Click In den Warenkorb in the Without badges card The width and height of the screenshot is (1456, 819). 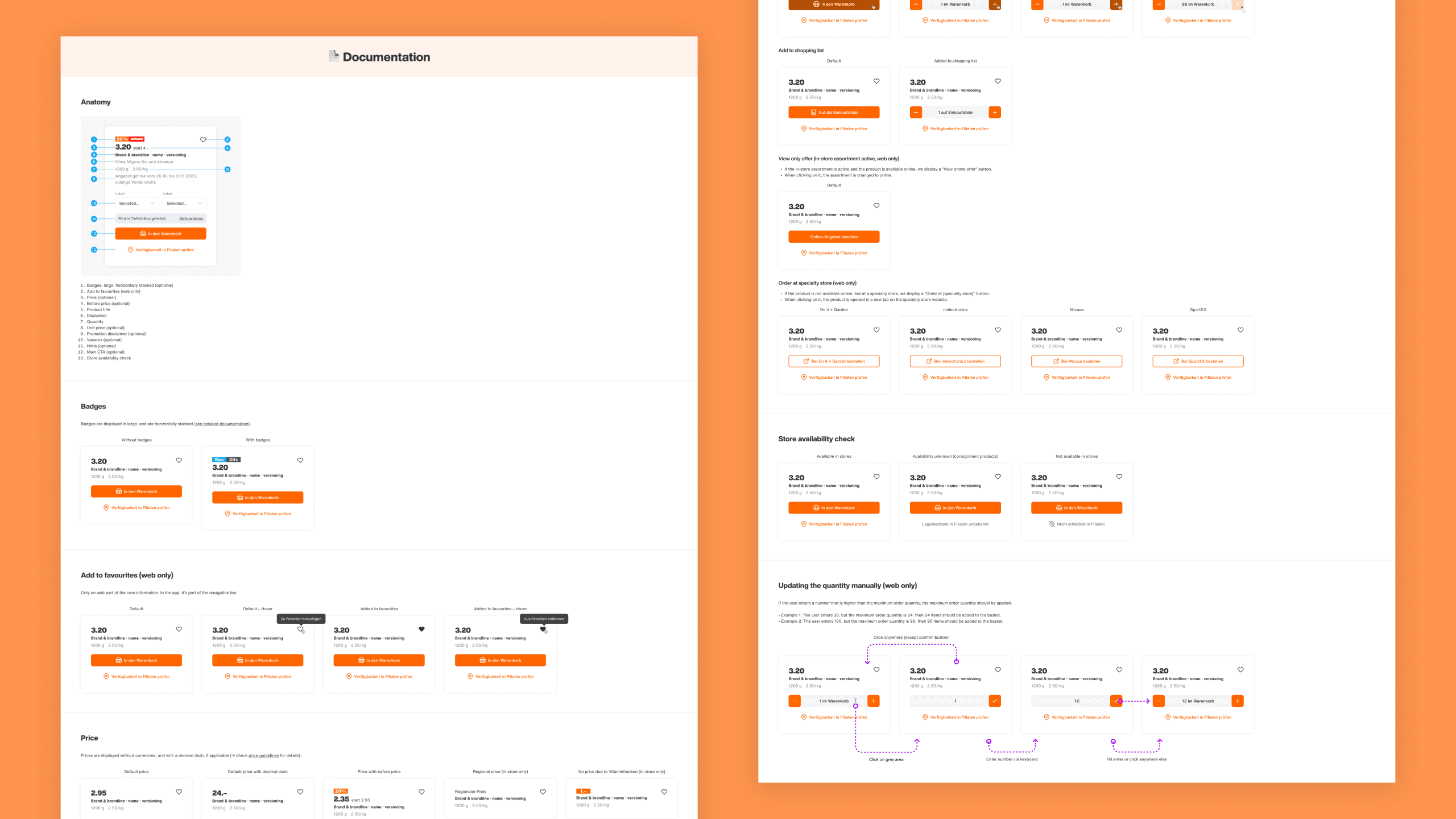(136, 491)
